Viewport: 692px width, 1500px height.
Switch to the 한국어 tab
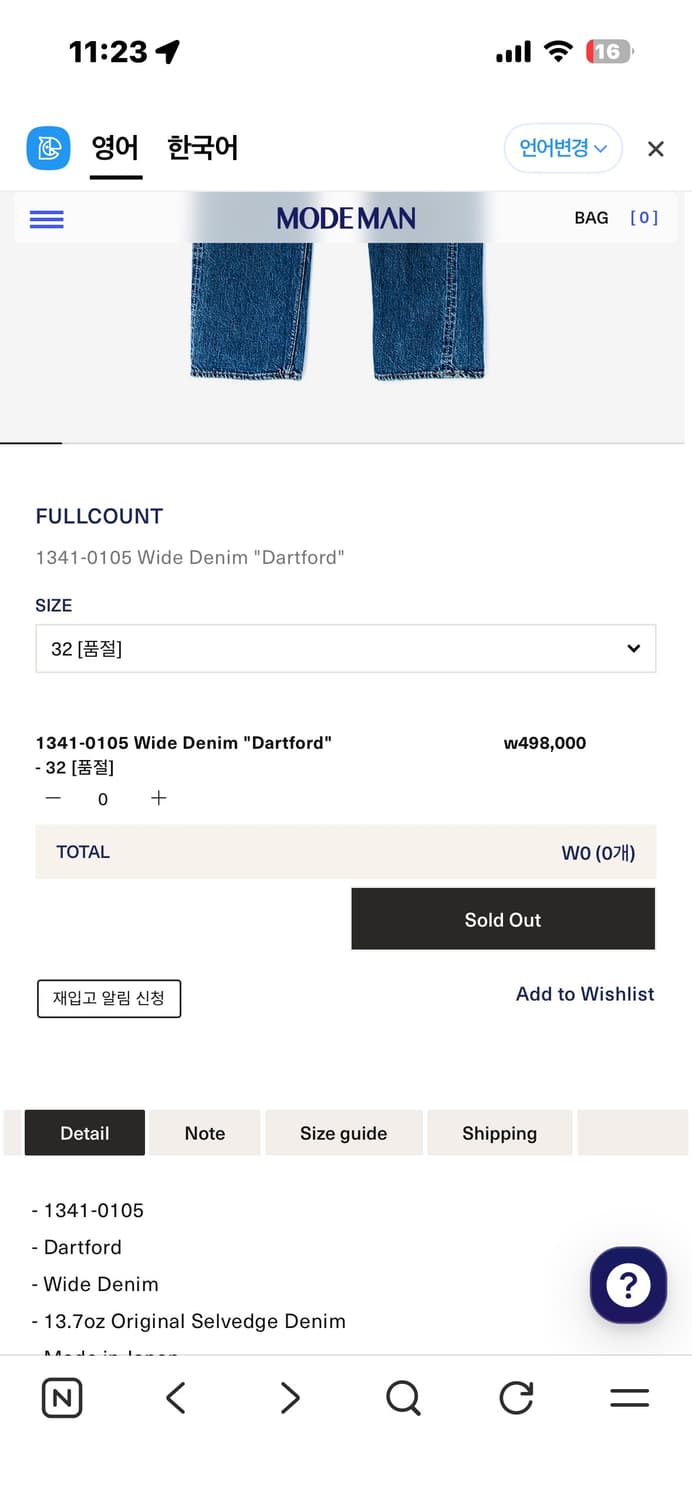click(202, 149)
